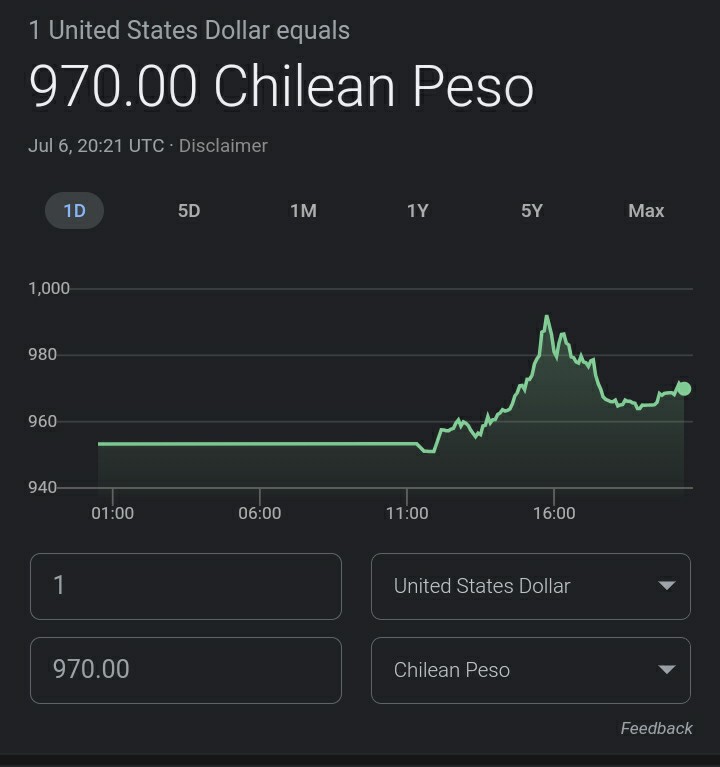Click the Feedback link

656,728
